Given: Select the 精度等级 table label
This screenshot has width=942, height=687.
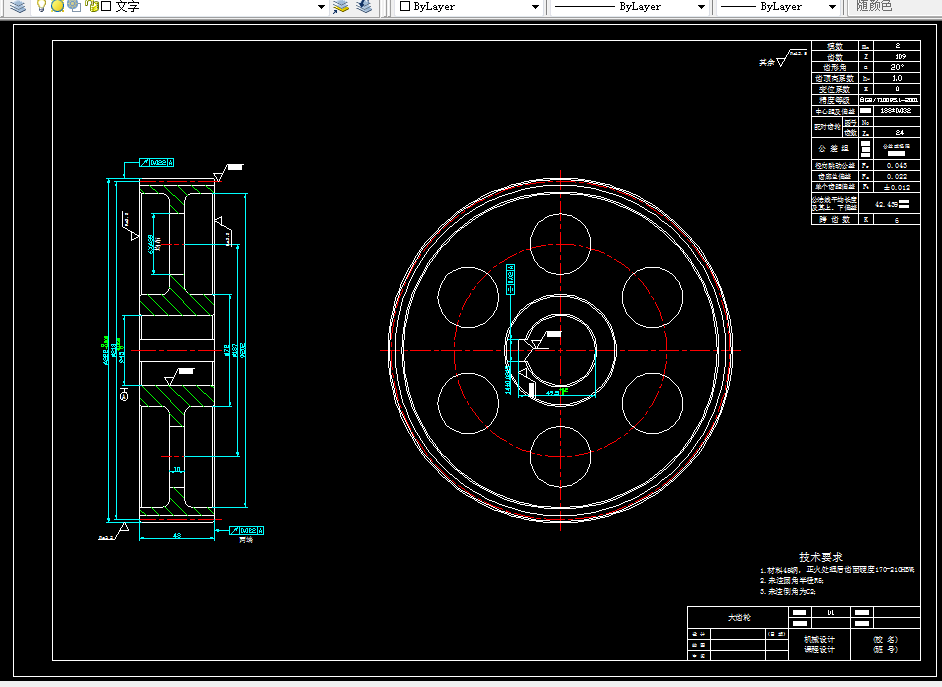Looking at the screenshot, I should pyautogui.click(x=834, y=100).
